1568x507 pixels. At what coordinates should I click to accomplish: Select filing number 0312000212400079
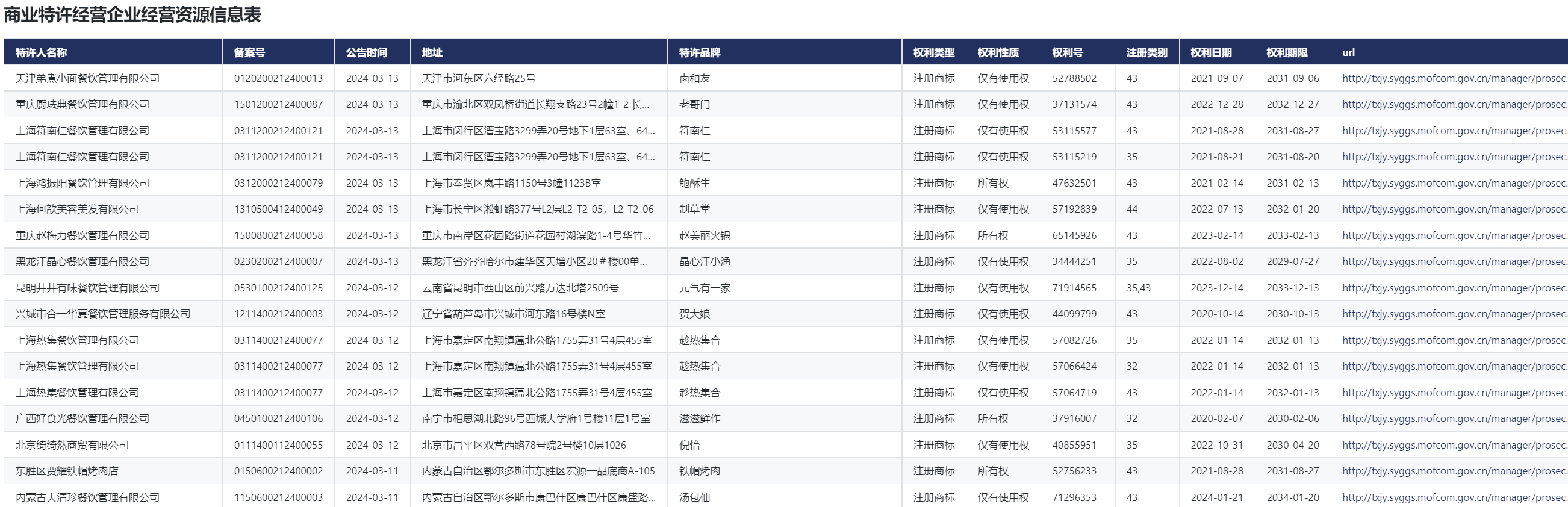(x=278, y=183)
